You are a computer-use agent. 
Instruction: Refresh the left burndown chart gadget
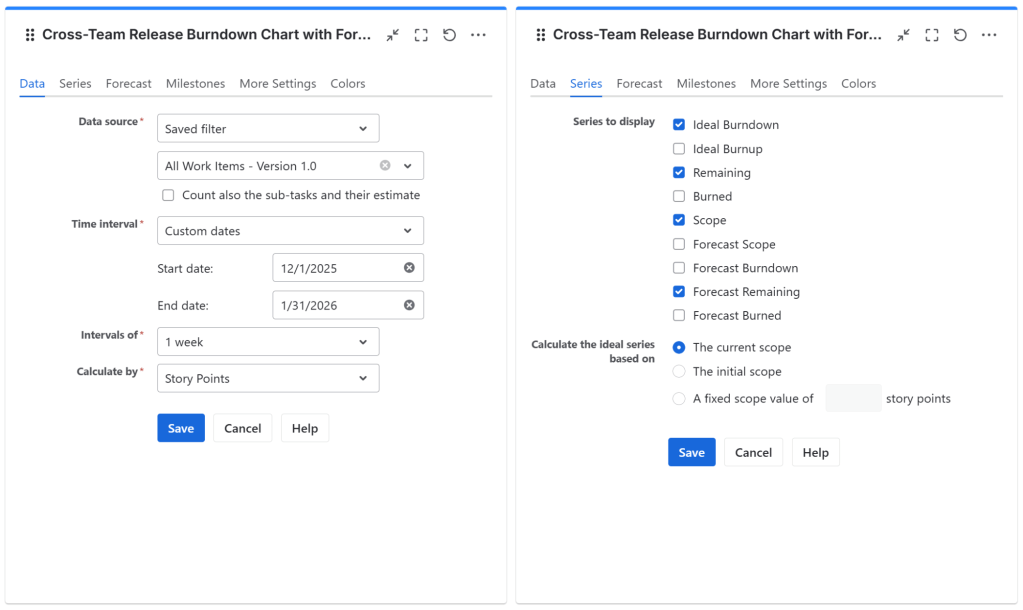click(450, 35)
